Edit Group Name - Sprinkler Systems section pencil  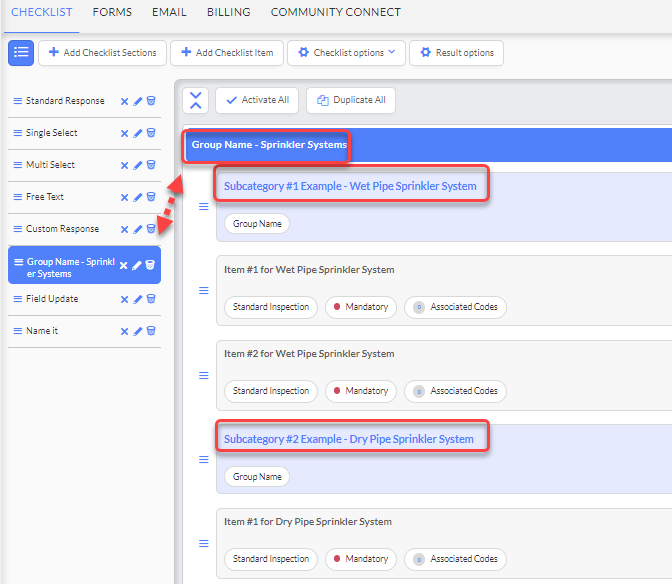[x=137, y=266]
